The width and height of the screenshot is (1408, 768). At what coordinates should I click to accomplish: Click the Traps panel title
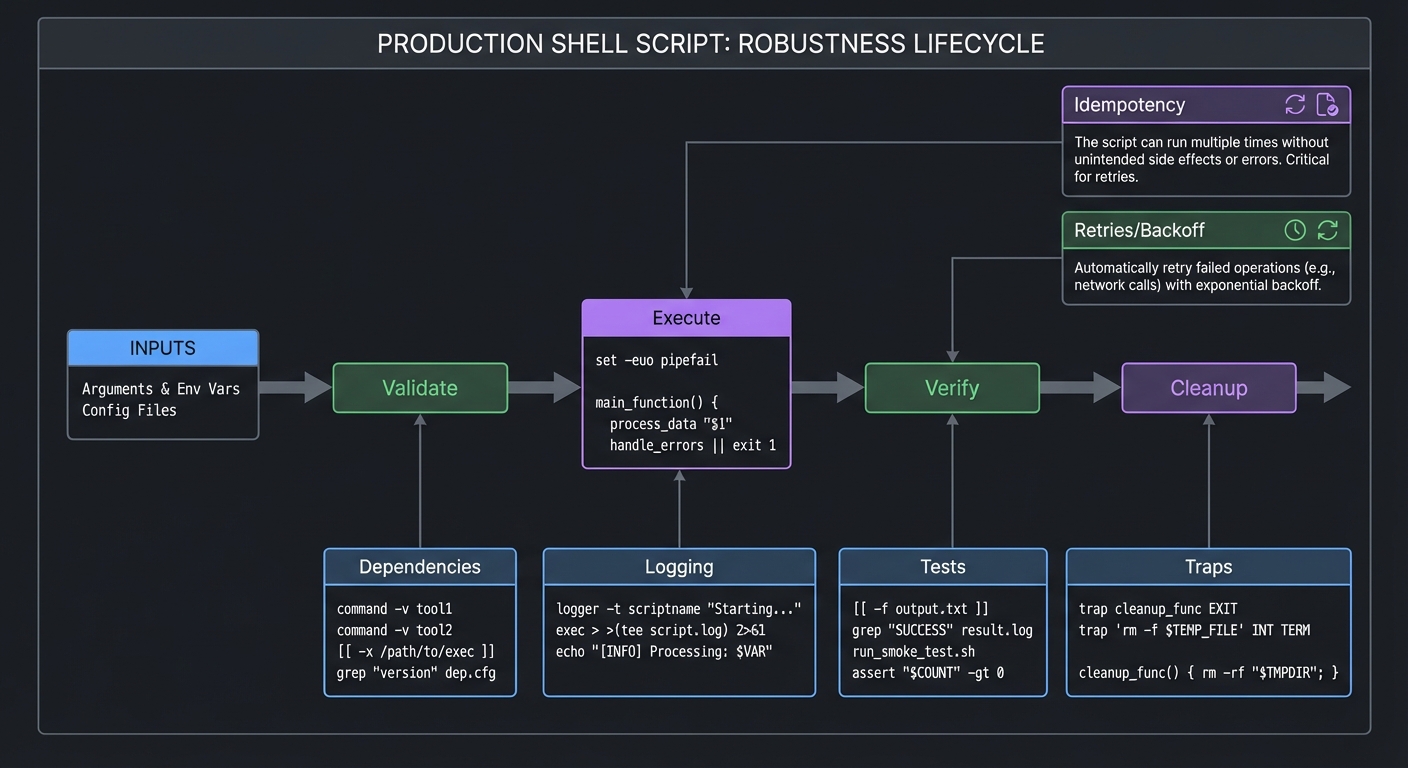point(1208,566)
